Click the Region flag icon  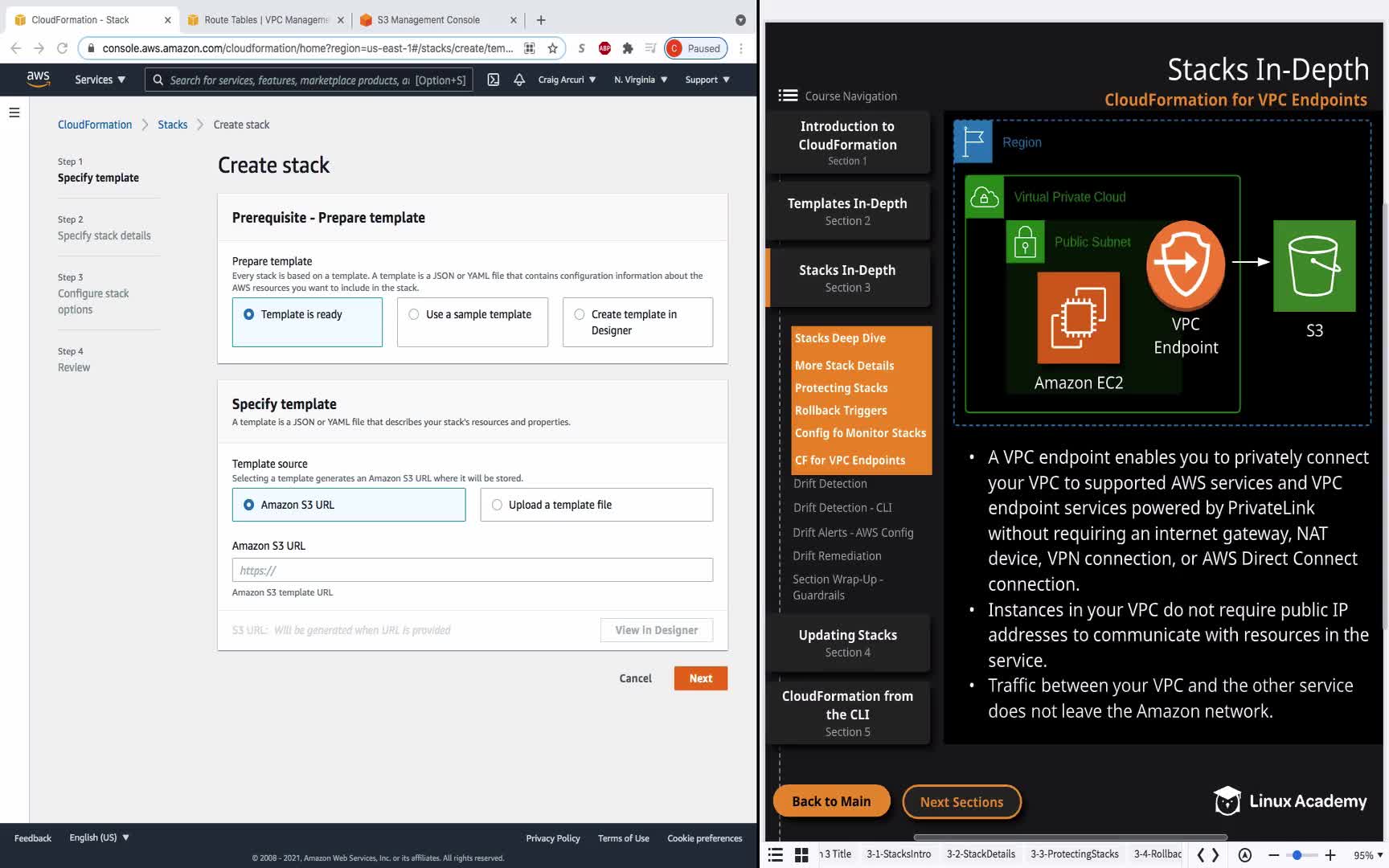tap(973, 142)
